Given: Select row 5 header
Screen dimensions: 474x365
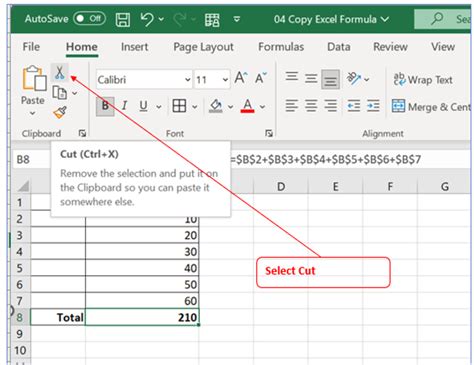Looking at the screenshot, I should click(20, 268).
